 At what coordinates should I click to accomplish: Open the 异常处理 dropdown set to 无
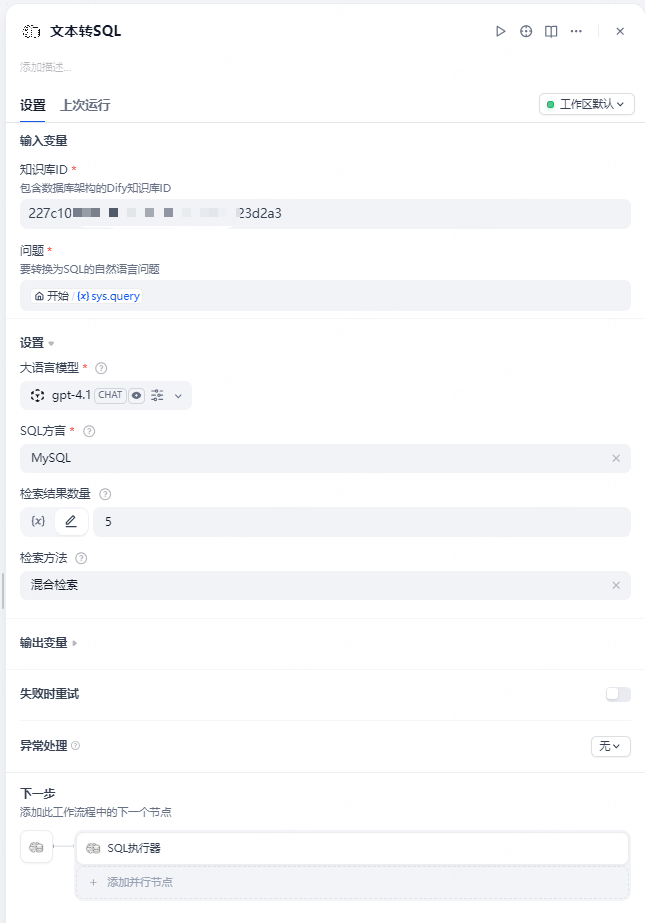click(610, 746)
